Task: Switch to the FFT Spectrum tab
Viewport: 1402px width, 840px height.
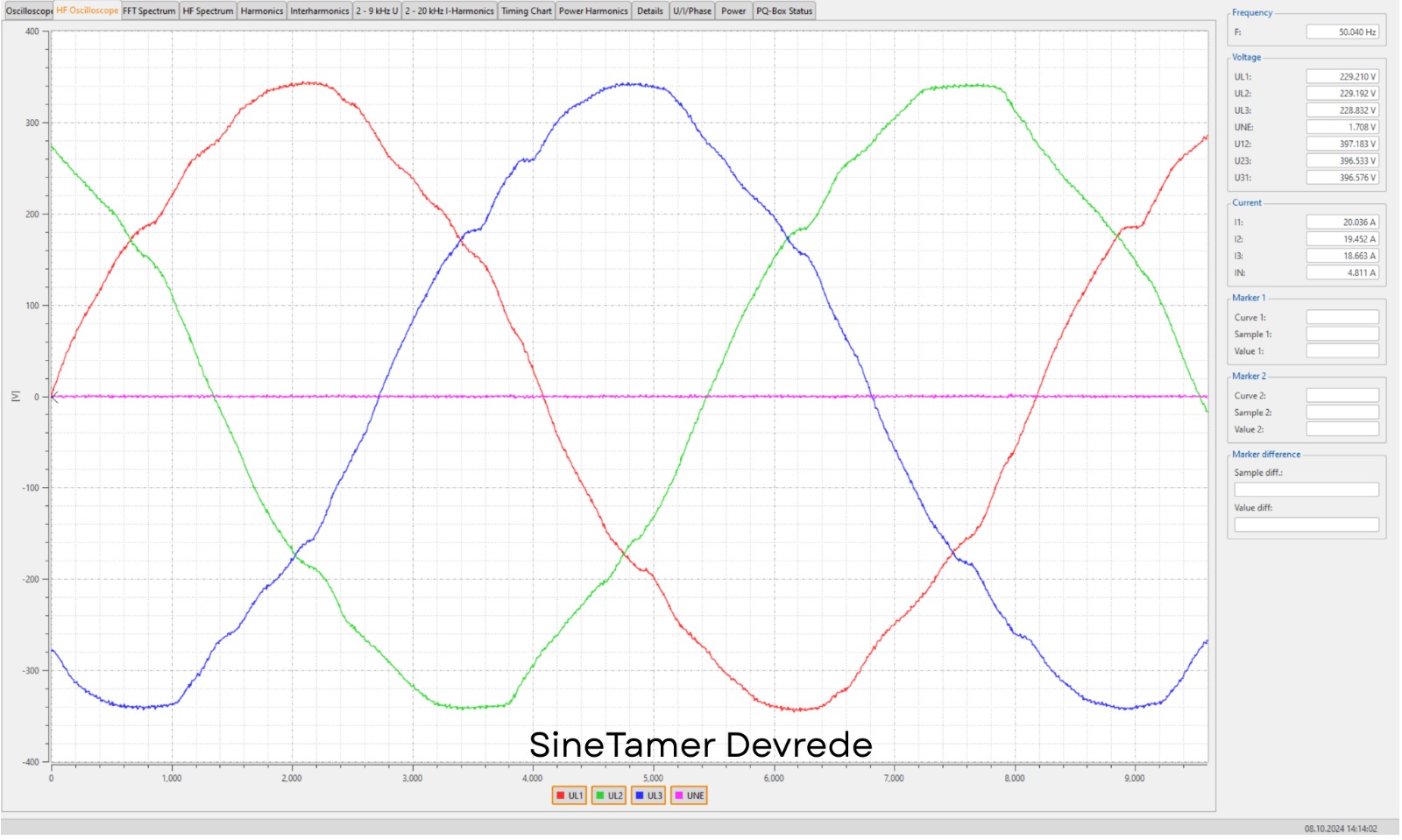Action: tap(149, 11)
